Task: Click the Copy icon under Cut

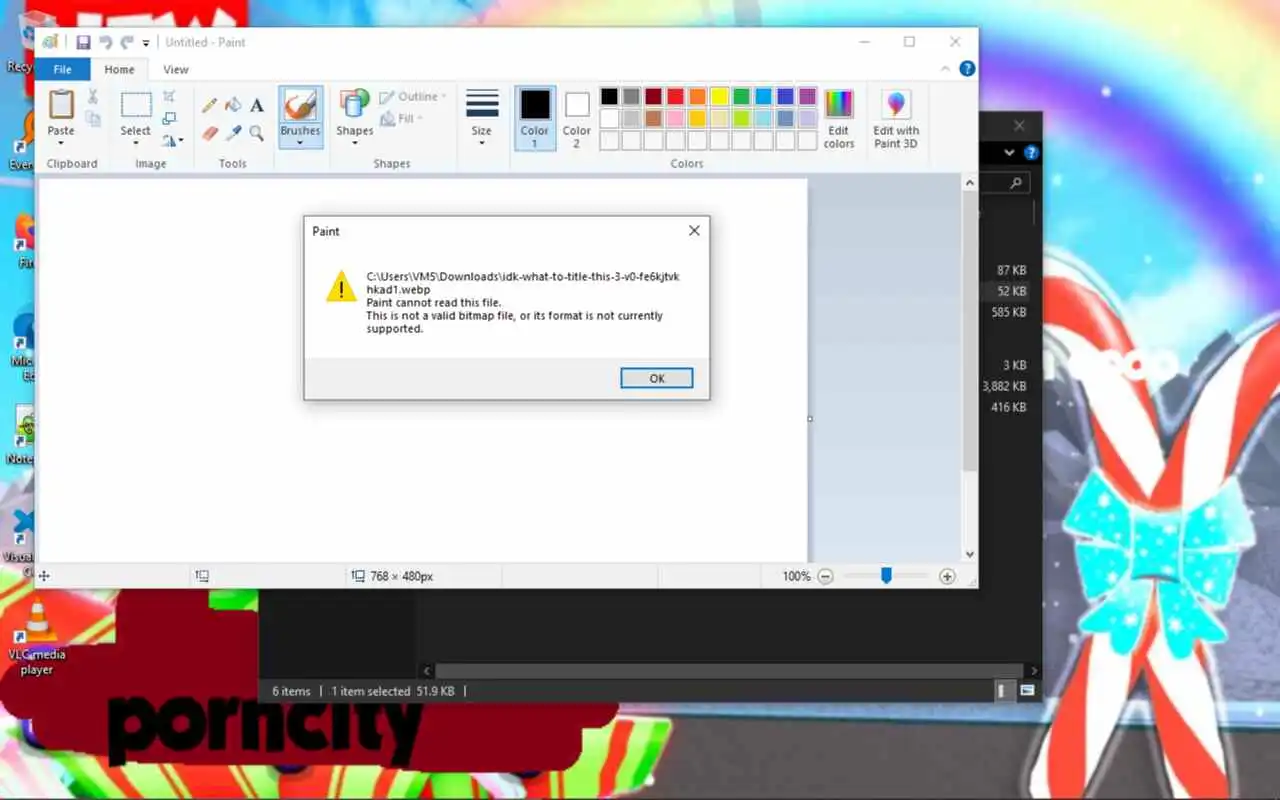Action: click(x=93, y=119)
